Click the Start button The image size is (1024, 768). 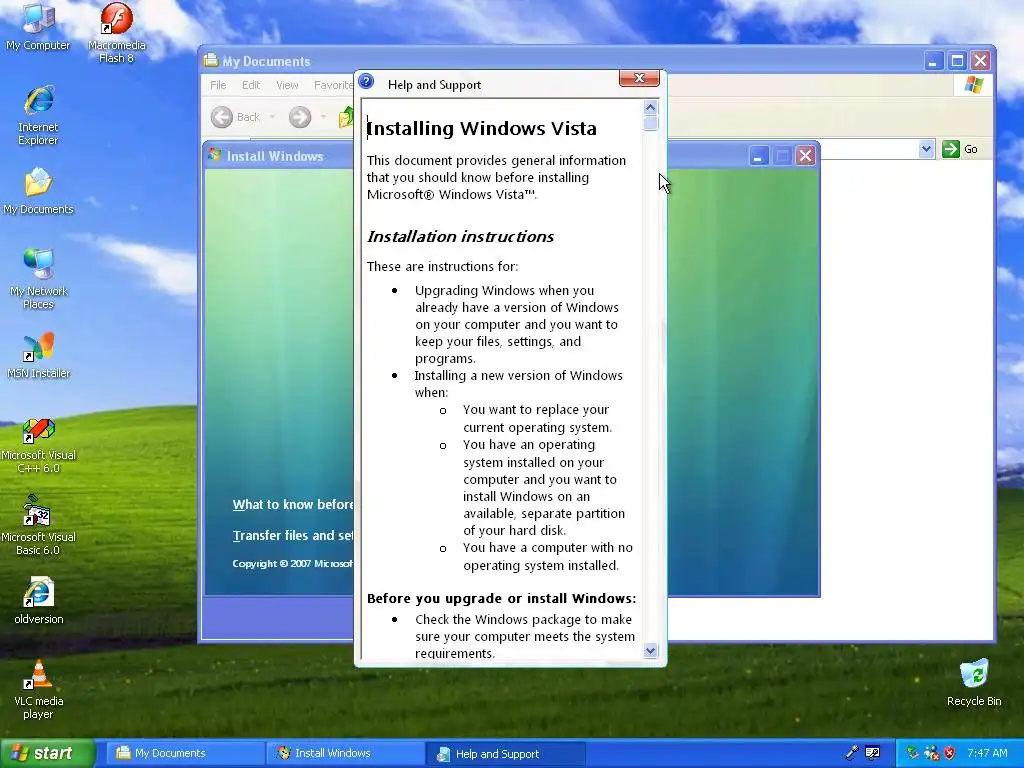48,753
